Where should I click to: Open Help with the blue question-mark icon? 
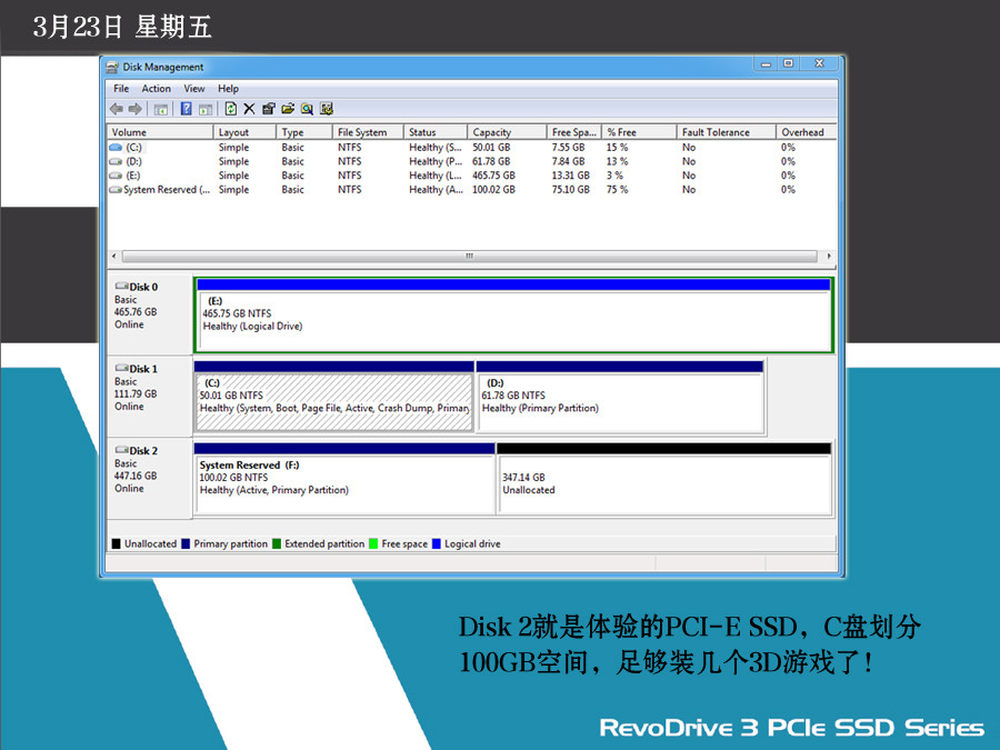click(186, 109)
